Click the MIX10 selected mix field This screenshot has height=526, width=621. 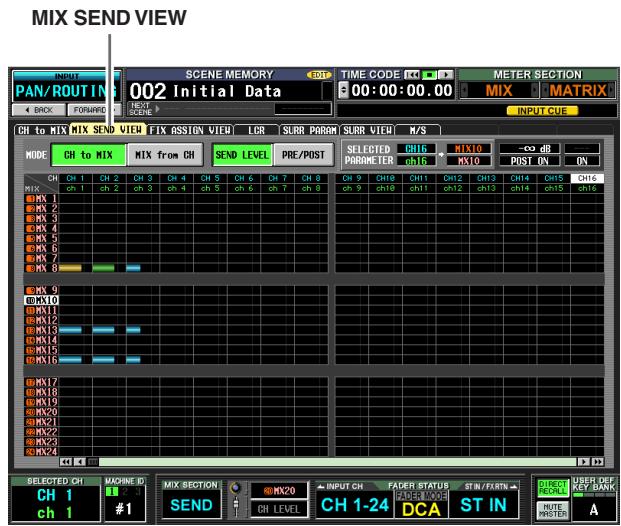[x=469, y=149]
